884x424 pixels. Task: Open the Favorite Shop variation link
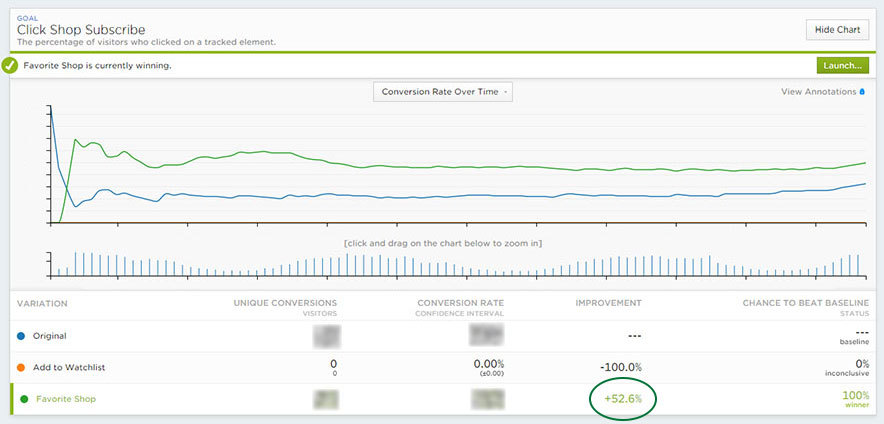(x=66, y=399)
